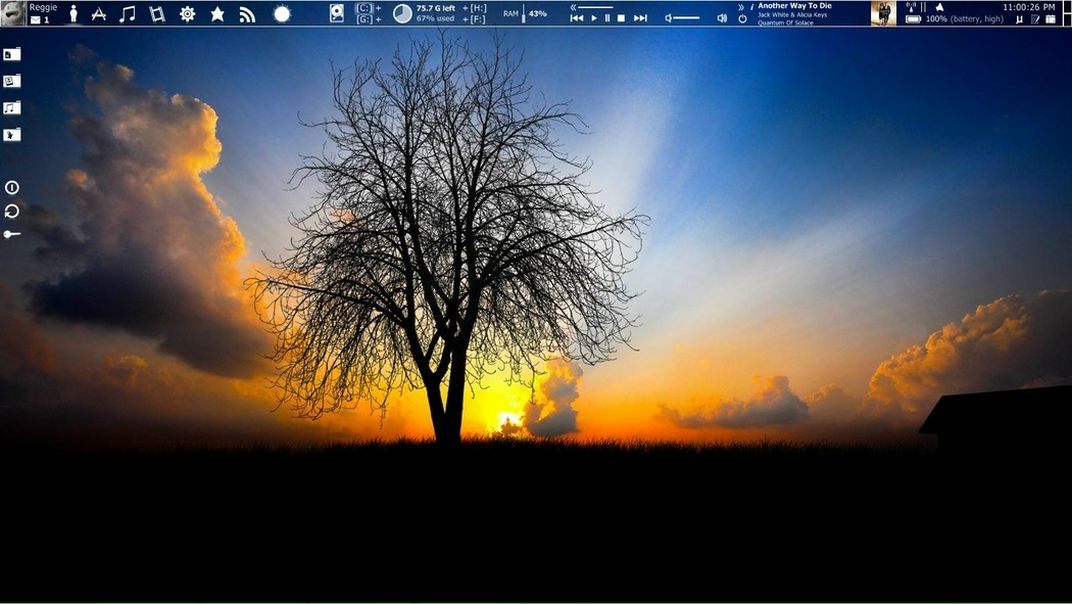1072x604 pixels.
Task: Click the film strip video icon
Action: click(x=157, y=14)
